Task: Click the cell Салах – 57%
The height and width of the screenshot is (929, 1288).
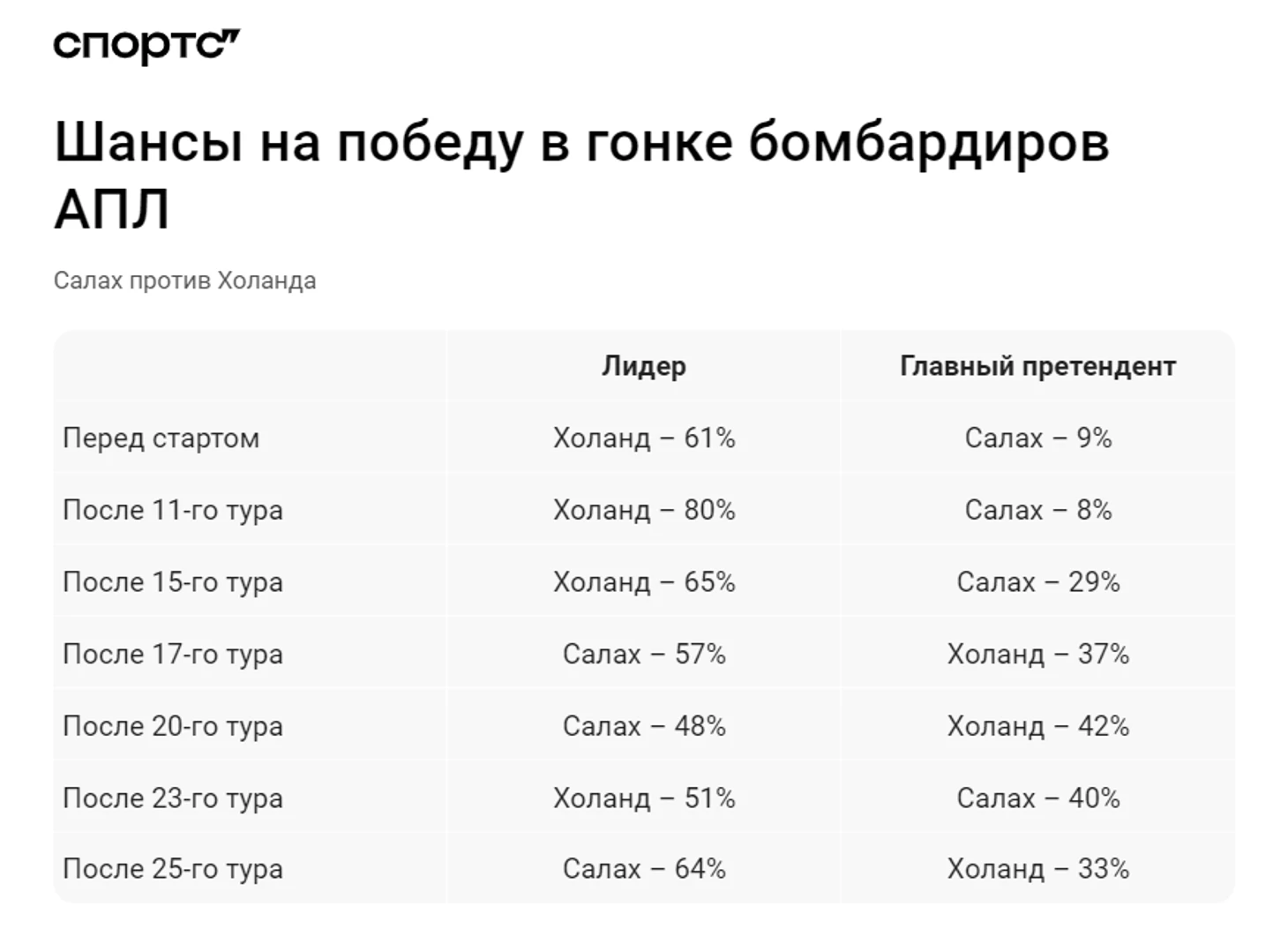Action: tap(643, 655)
